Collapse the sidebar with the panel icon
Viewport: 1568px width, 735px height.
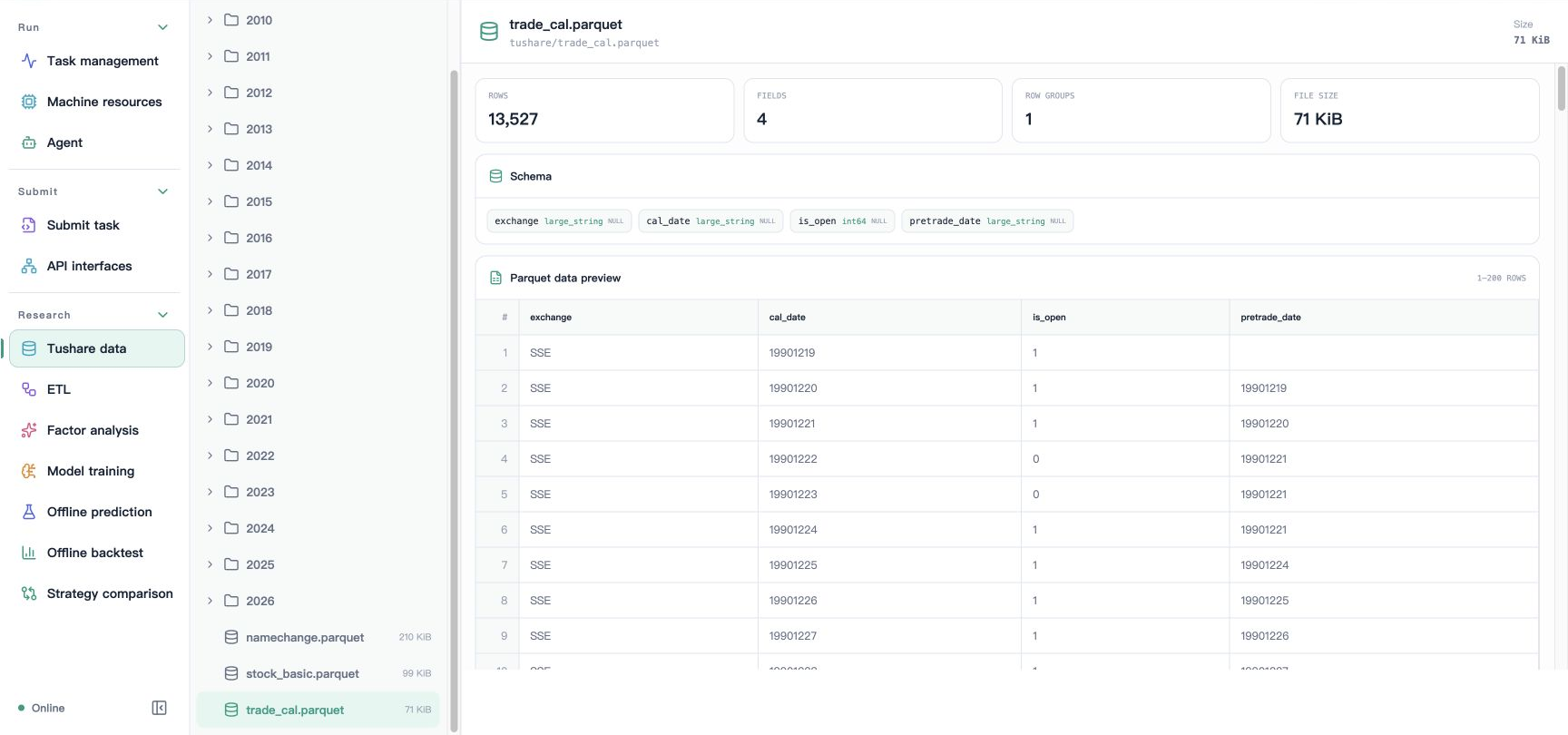(x=159, y=708)
